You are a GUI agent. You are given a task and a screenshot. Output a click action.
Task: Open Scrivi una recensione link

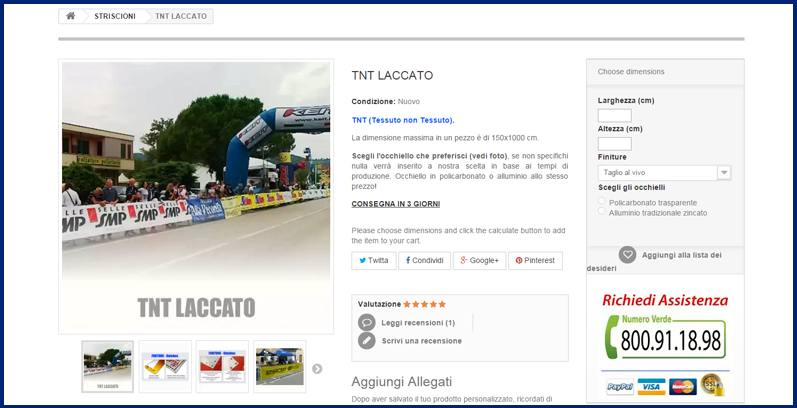coord(421,341)
